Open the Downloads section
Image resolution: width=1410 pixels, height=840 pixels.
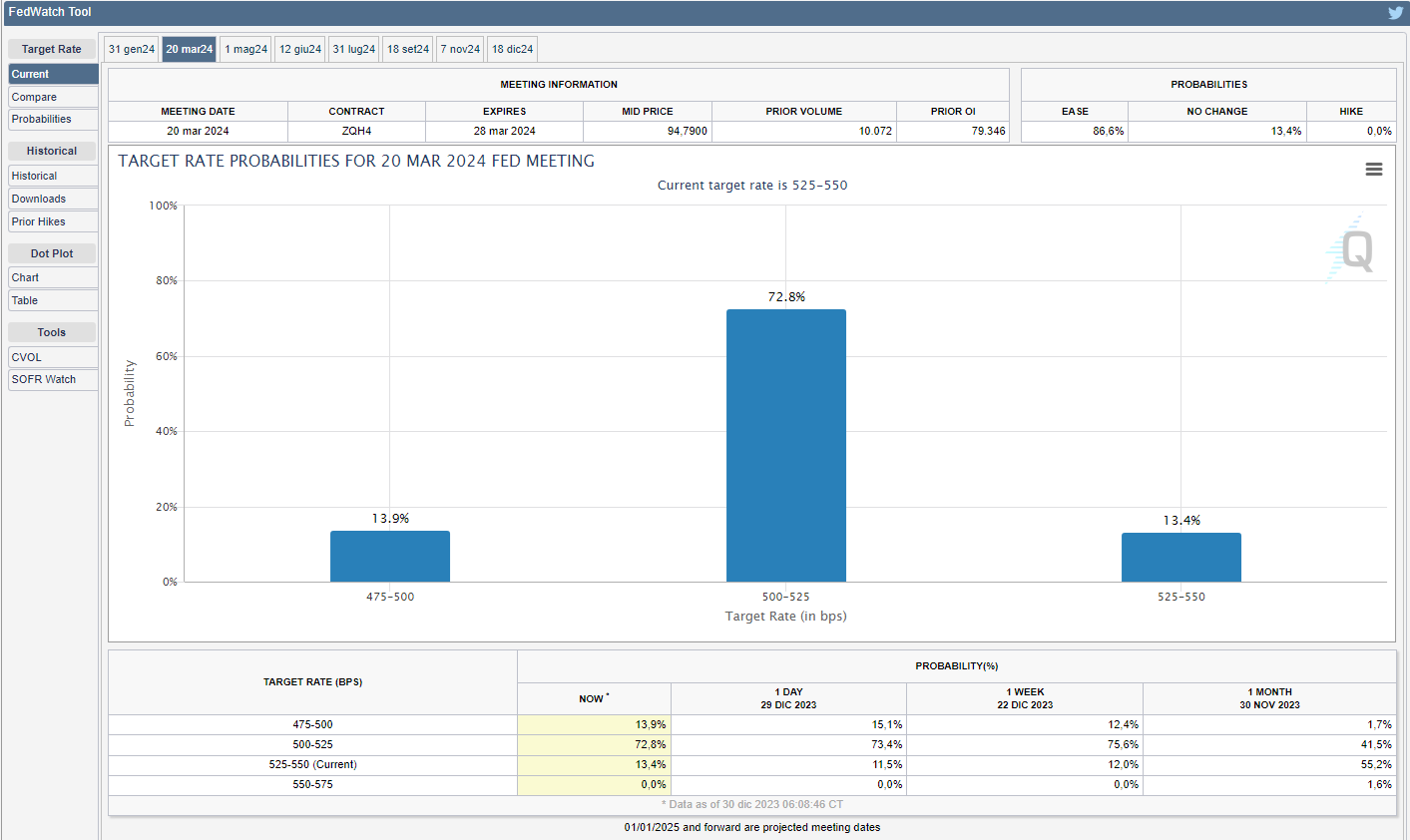pyautogui.click(x=53, y=199)
